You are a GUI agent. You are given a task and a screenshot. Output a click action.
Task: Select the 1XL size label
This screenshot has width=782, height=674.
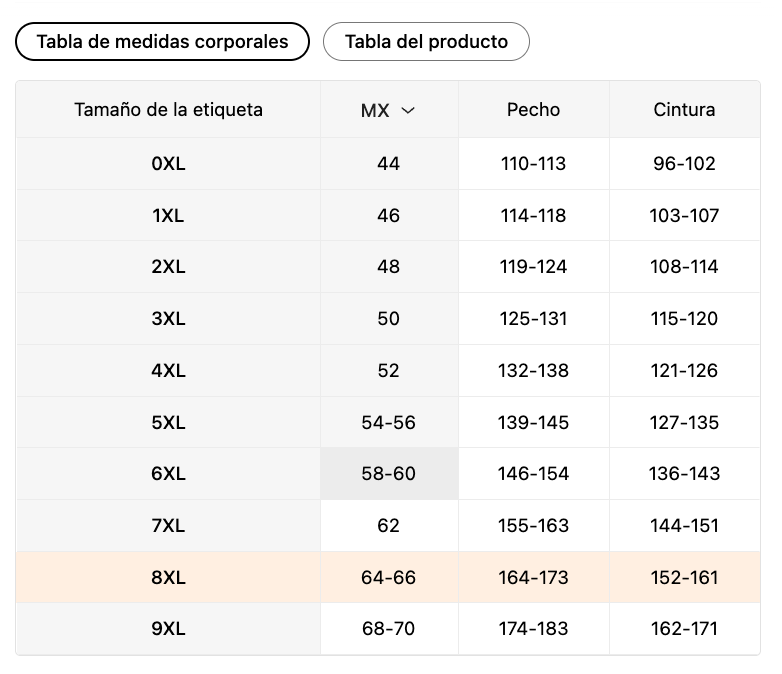(169, 216)
